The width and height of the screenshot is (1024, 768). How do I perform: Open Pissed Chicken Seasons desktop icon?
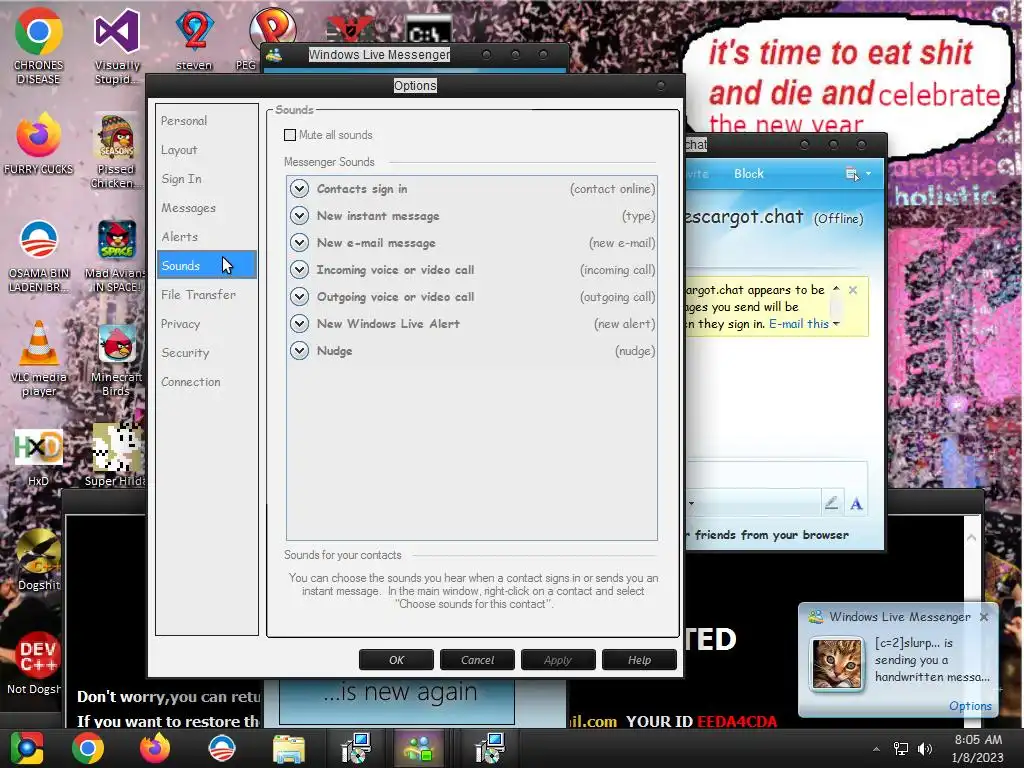(x=116, y=152)
